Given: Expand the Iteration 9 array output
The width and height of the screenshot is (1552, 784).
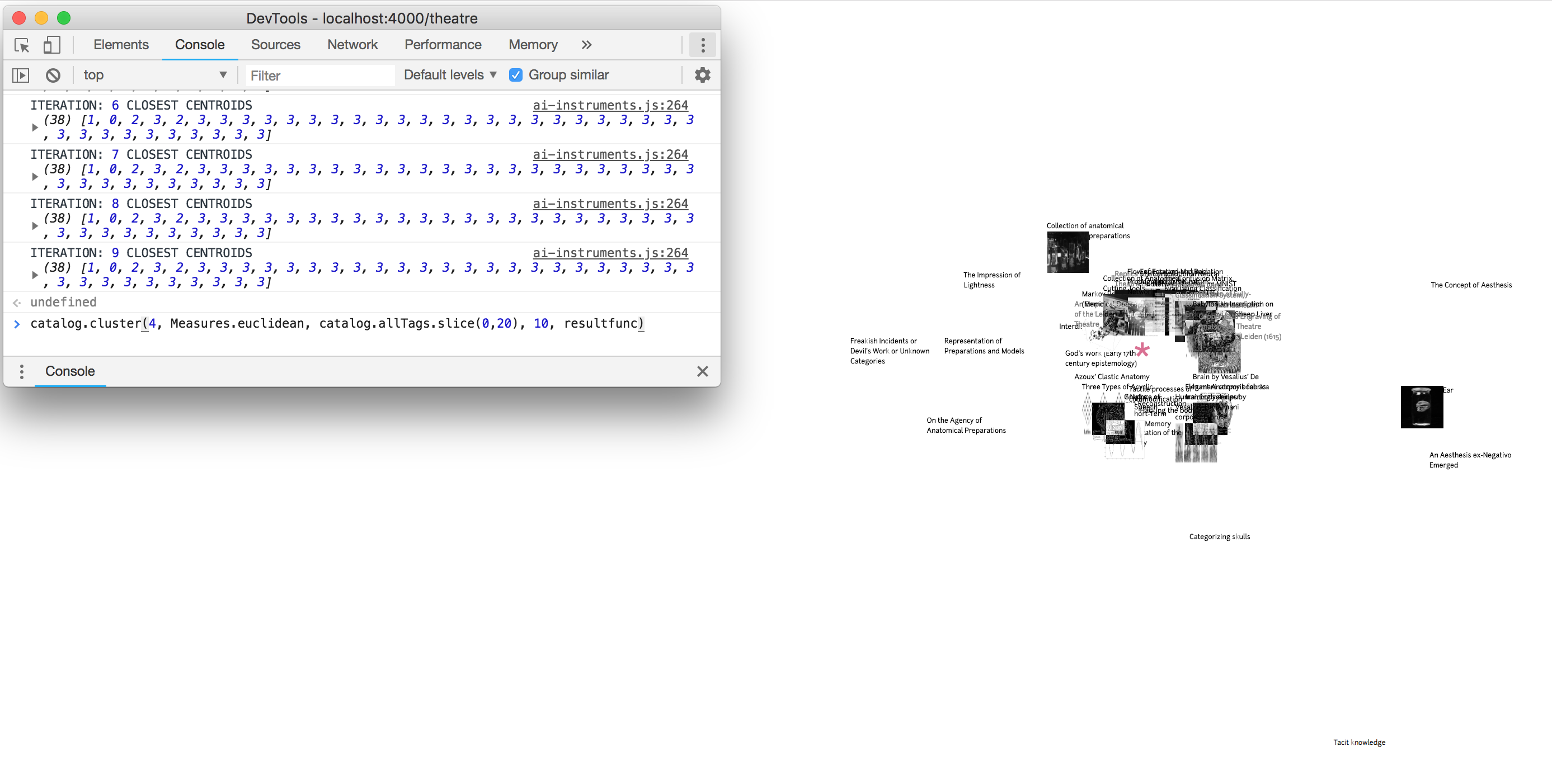Looking at the screenshot, I should [x=35, y=275].
